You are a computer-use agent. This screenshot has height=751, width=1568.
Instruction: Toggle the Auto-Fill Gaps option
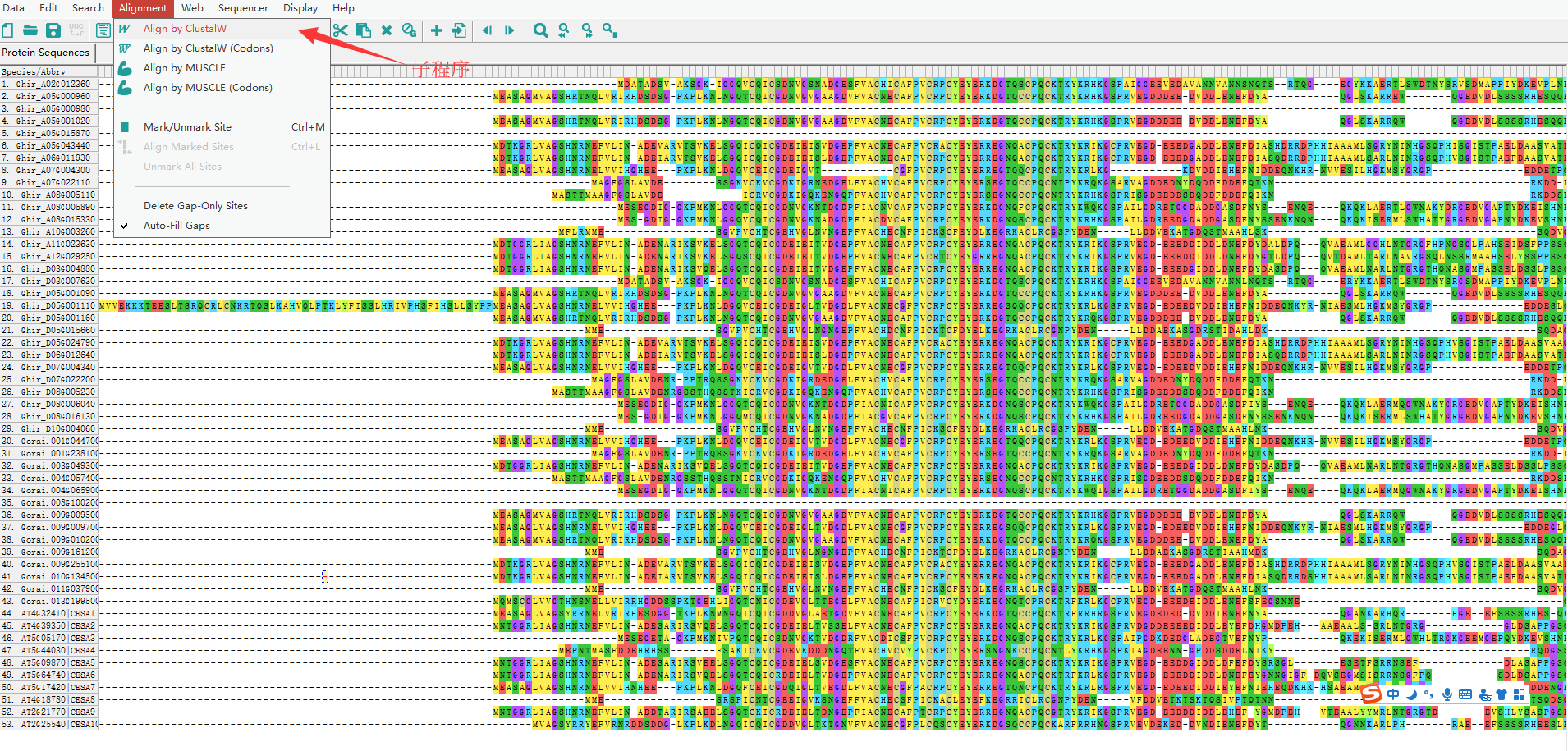pos(177,226)
